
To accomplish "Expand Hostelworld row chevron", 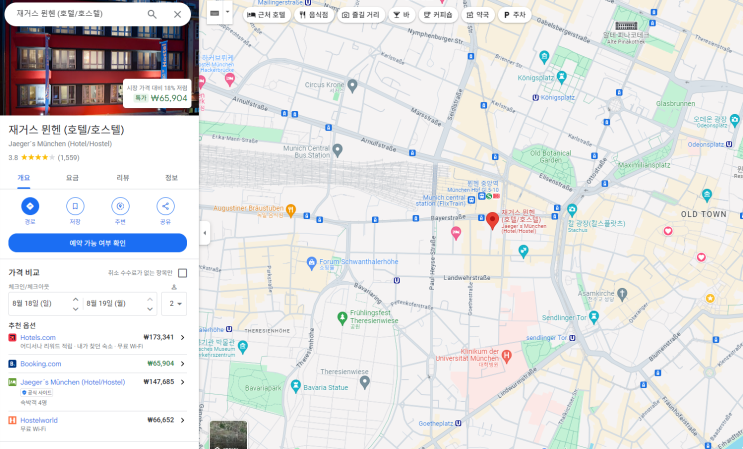I will coord(182,420).
